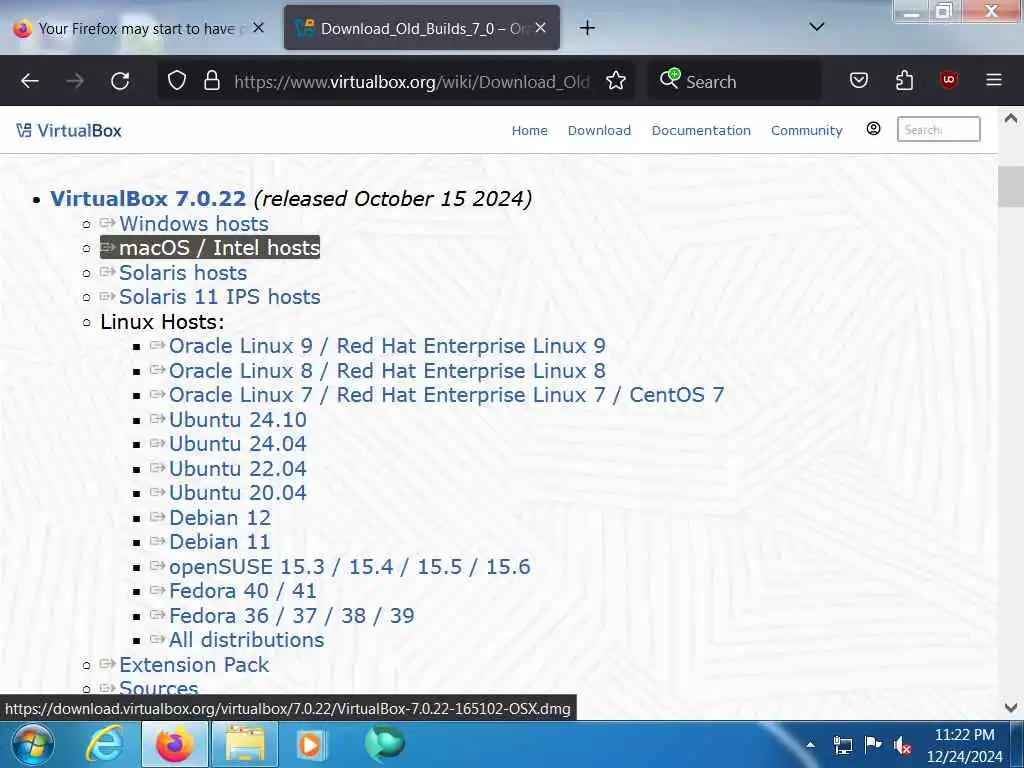Show site security info via padlock icon
The image size is (1024, 768).
point(212,81)
